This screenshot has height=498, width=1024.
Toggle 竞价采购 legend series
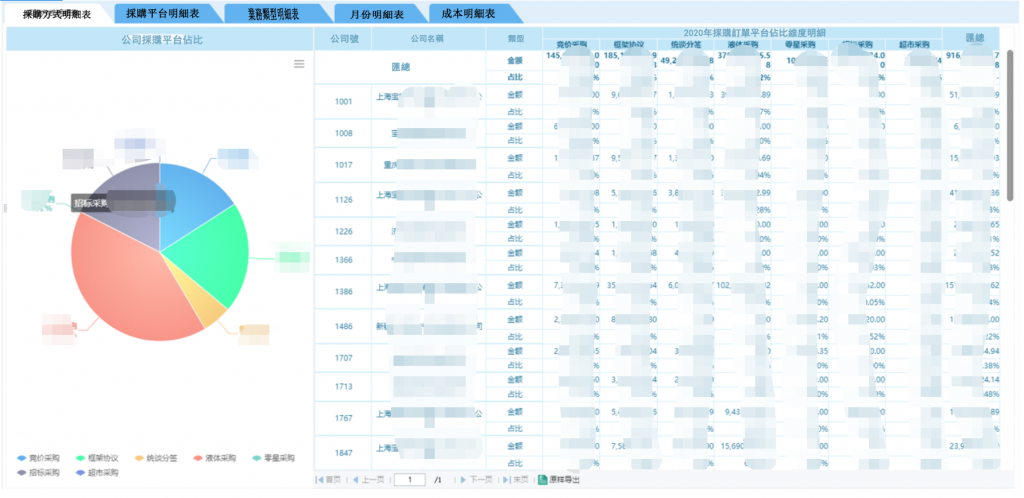point(38,458)
